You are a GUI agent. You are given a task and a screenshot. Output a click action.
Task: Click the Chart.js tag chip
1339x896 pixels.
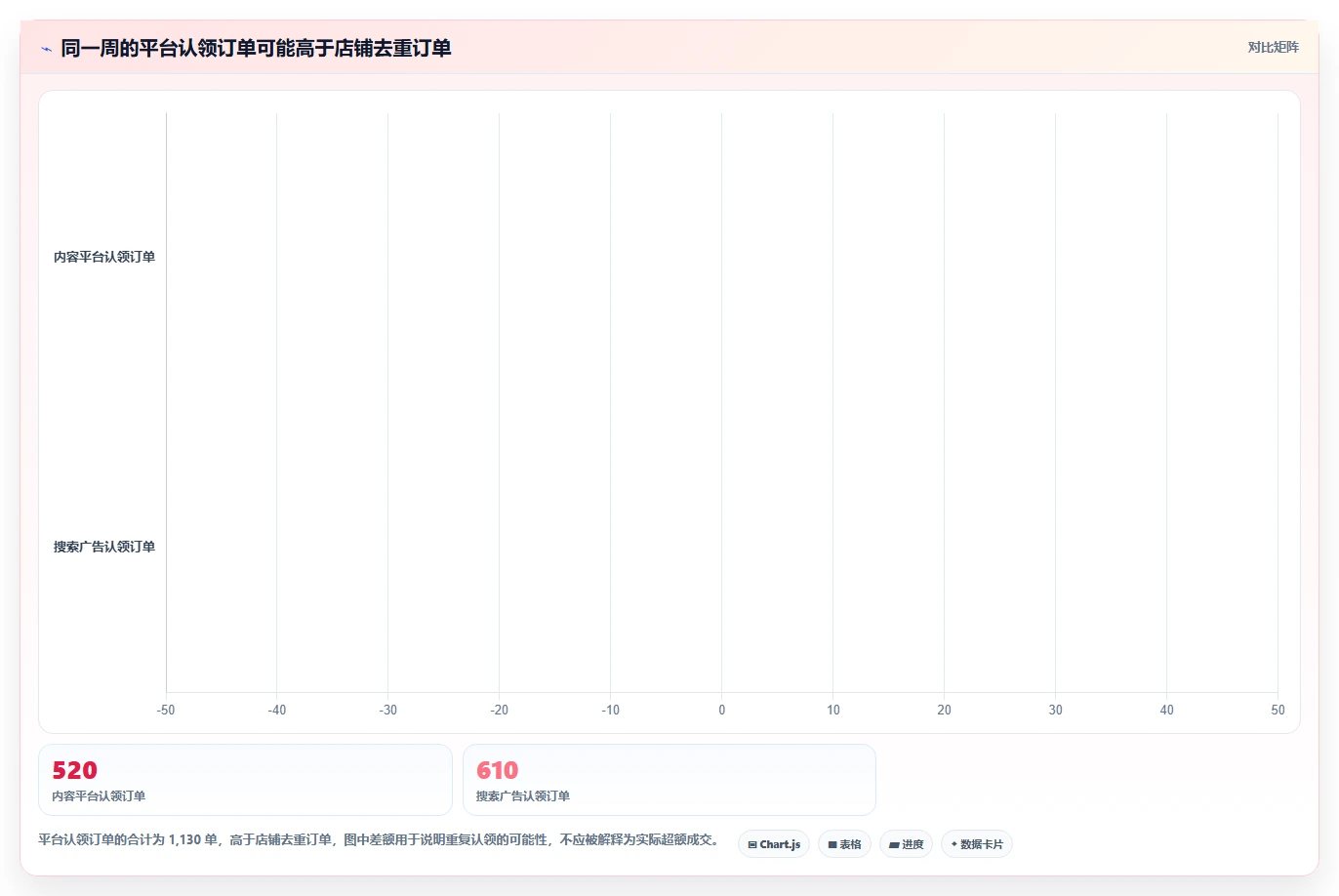774,844
